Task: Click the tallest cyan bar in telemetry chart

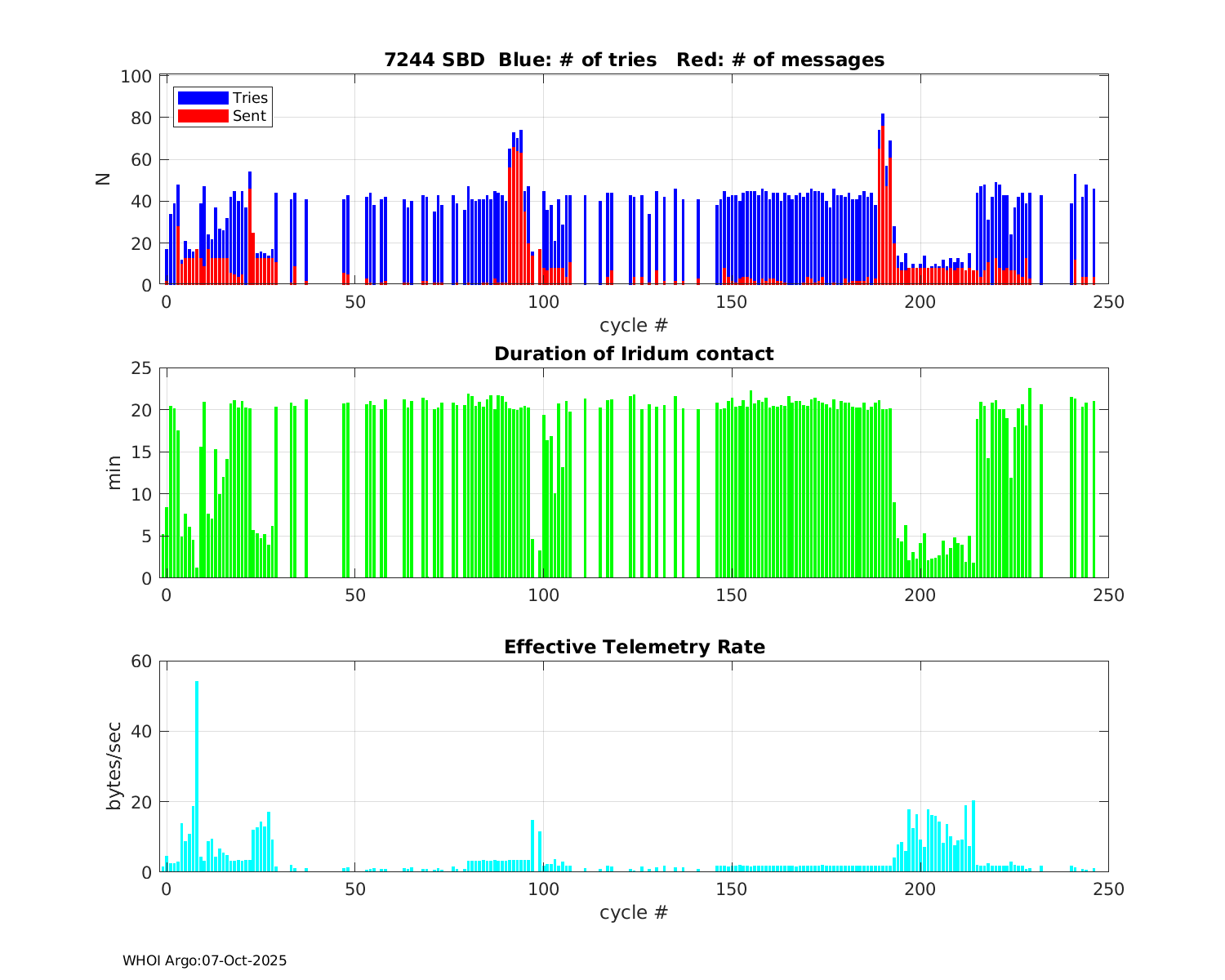Action: (197, 776)
